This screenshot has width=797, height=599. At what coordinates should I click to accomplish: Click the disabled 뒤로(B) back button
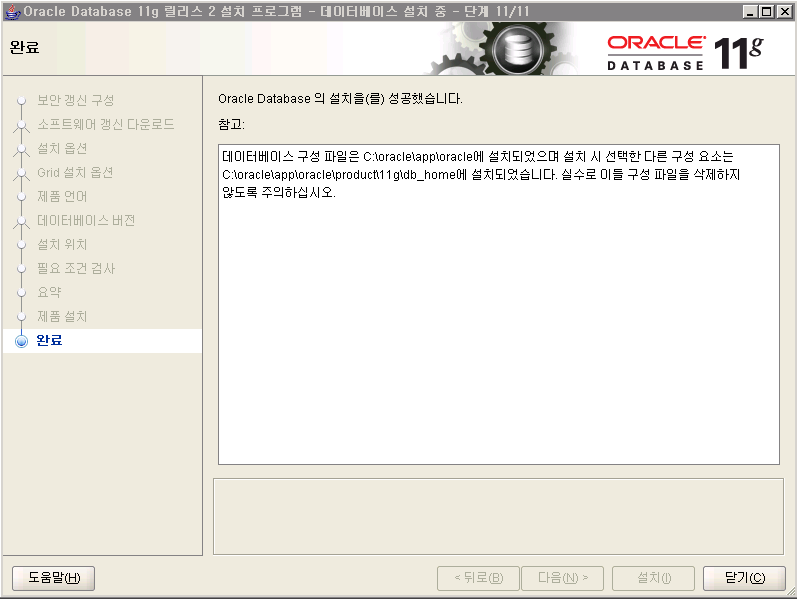click(478, 578)
